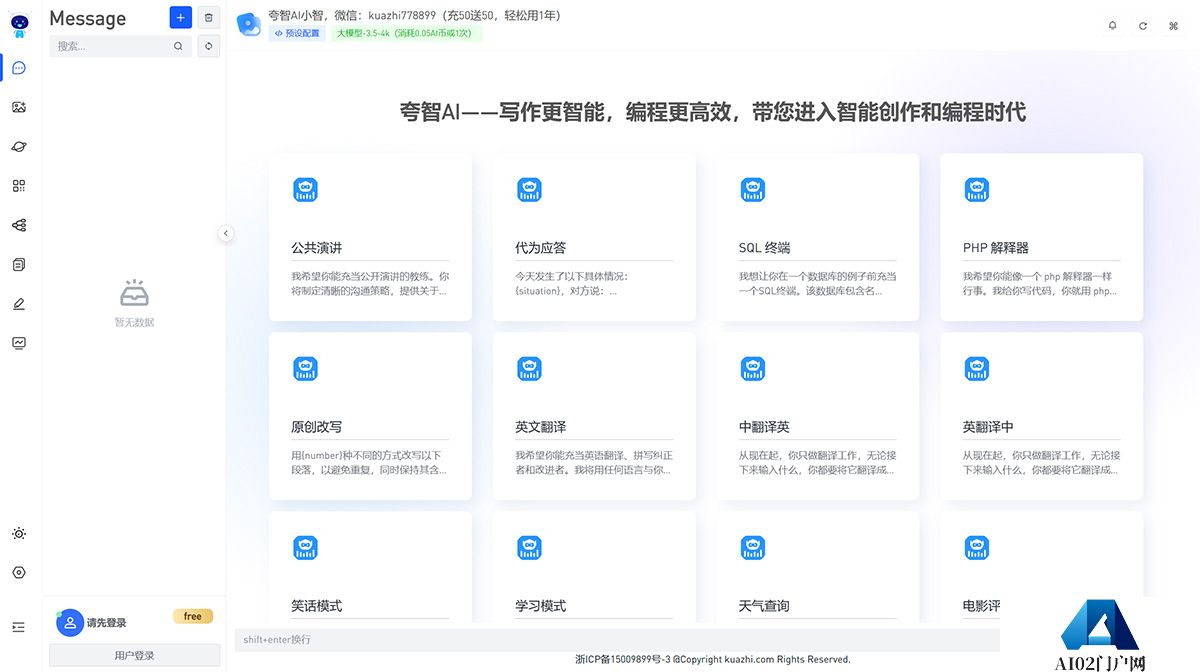Open the planet explore sidebar icon
Image resolution: width=1200 pixels, height=672 pixels.
(x=19, y=146)
